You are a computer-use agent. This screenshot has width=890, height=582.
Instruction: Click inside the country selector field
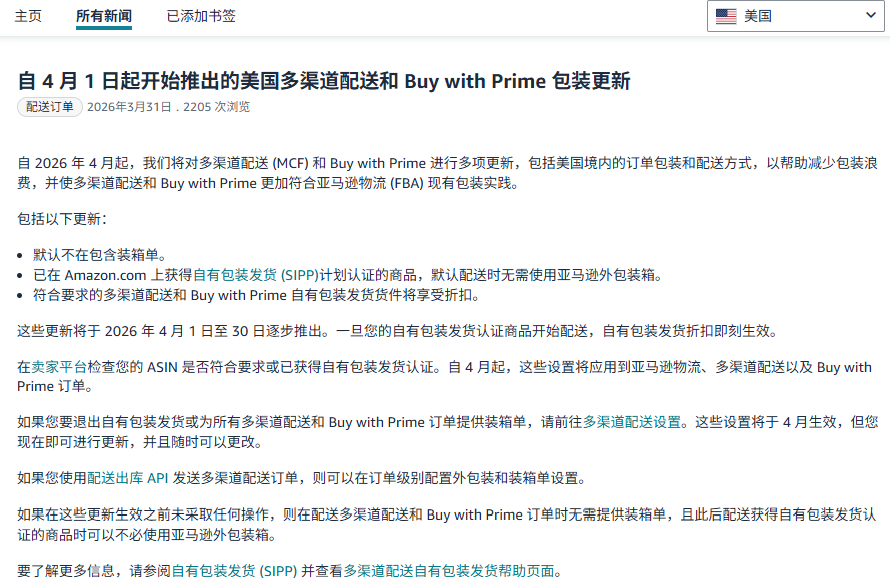tap(795, 15)
